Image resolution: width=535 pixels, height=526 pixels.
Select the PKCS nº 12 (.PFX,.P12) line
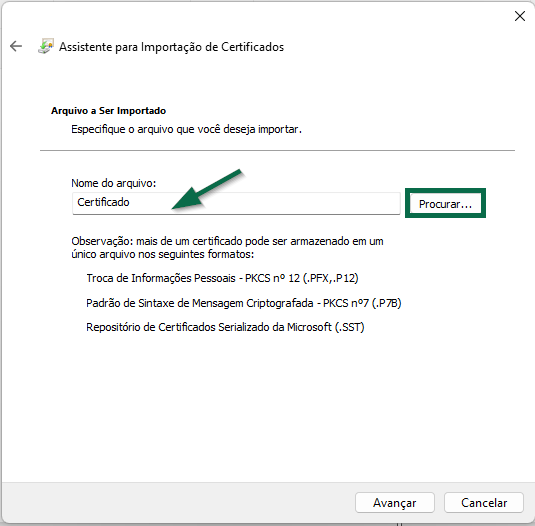222,278
